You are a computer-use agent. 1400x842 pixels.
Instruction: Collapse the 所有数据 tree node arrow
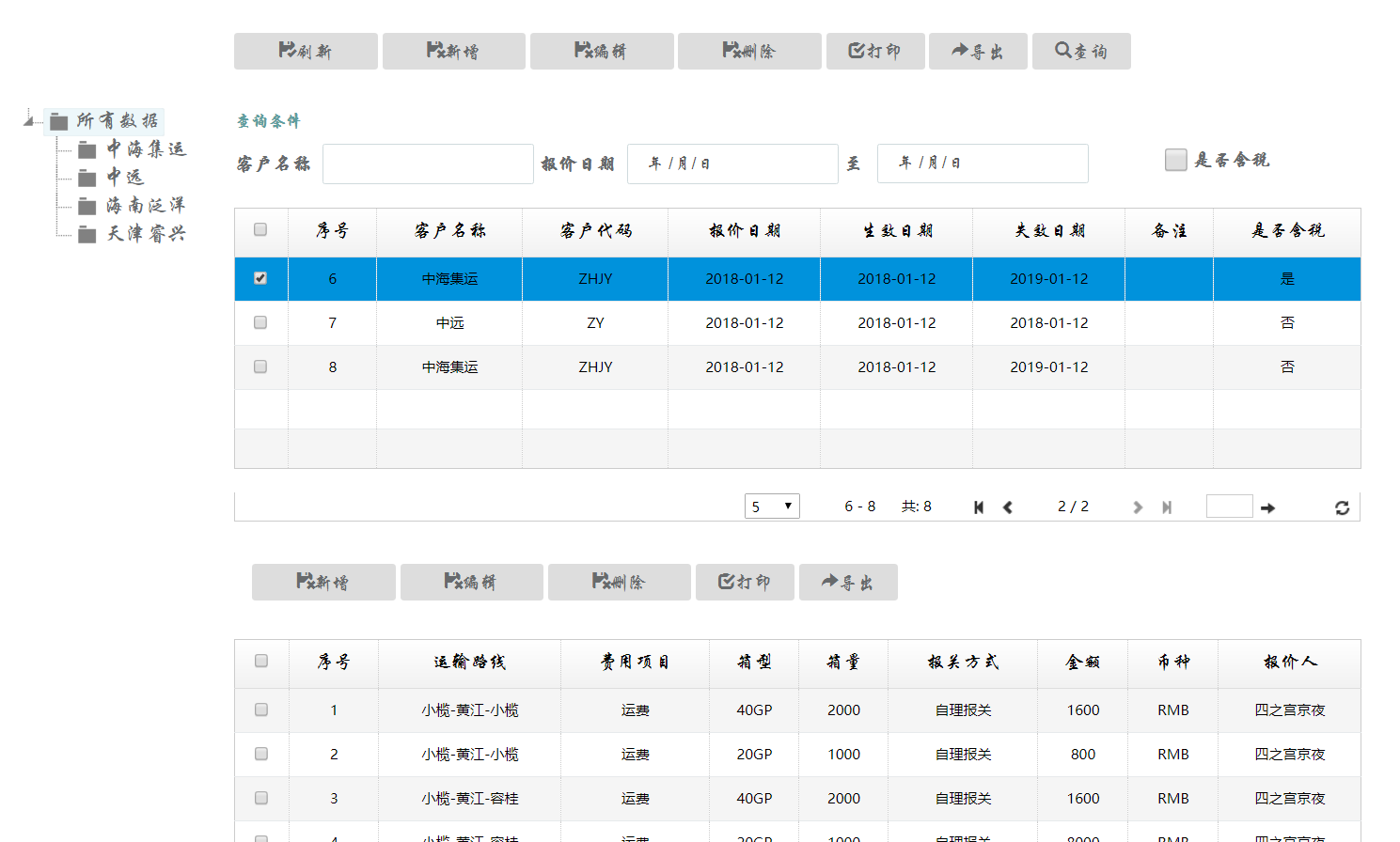pyautogui.click(x=28, y=120)
